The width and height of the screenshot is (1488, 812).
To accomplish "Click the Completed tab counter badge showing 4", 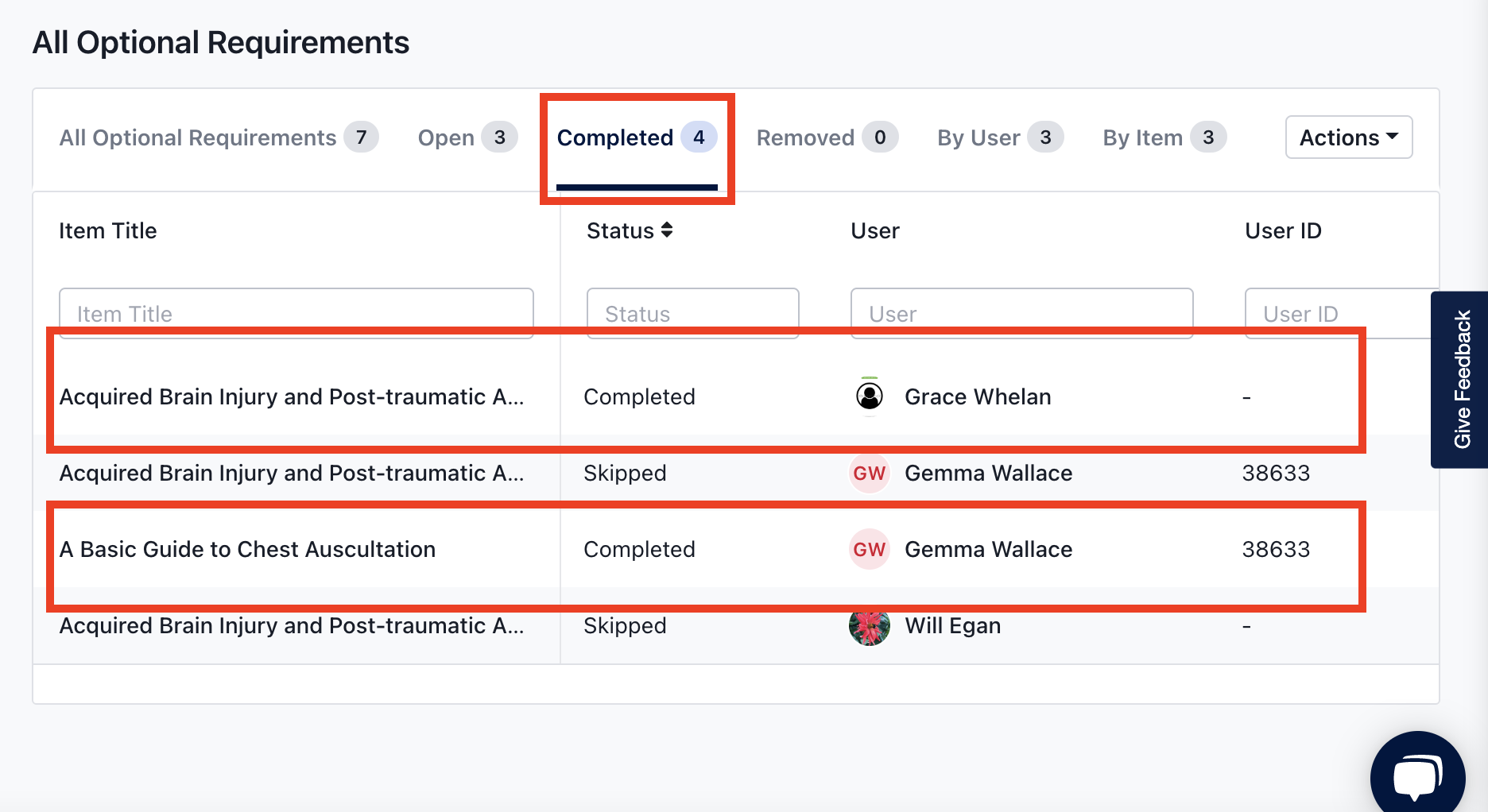I will (x=699, y=137).
